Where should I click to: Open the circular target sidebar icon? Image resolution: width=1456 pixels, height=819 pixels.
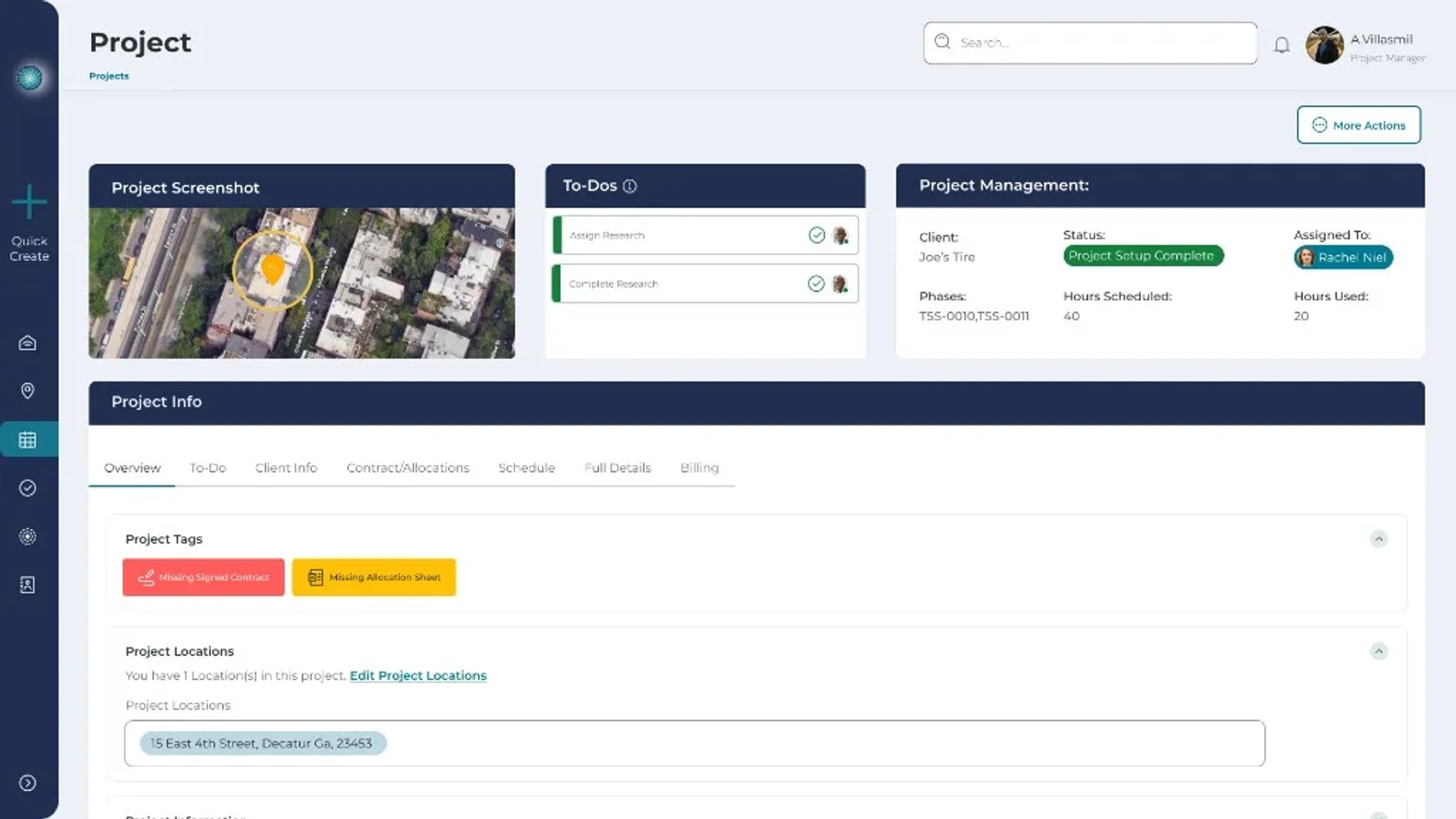(x=28, y=536)
